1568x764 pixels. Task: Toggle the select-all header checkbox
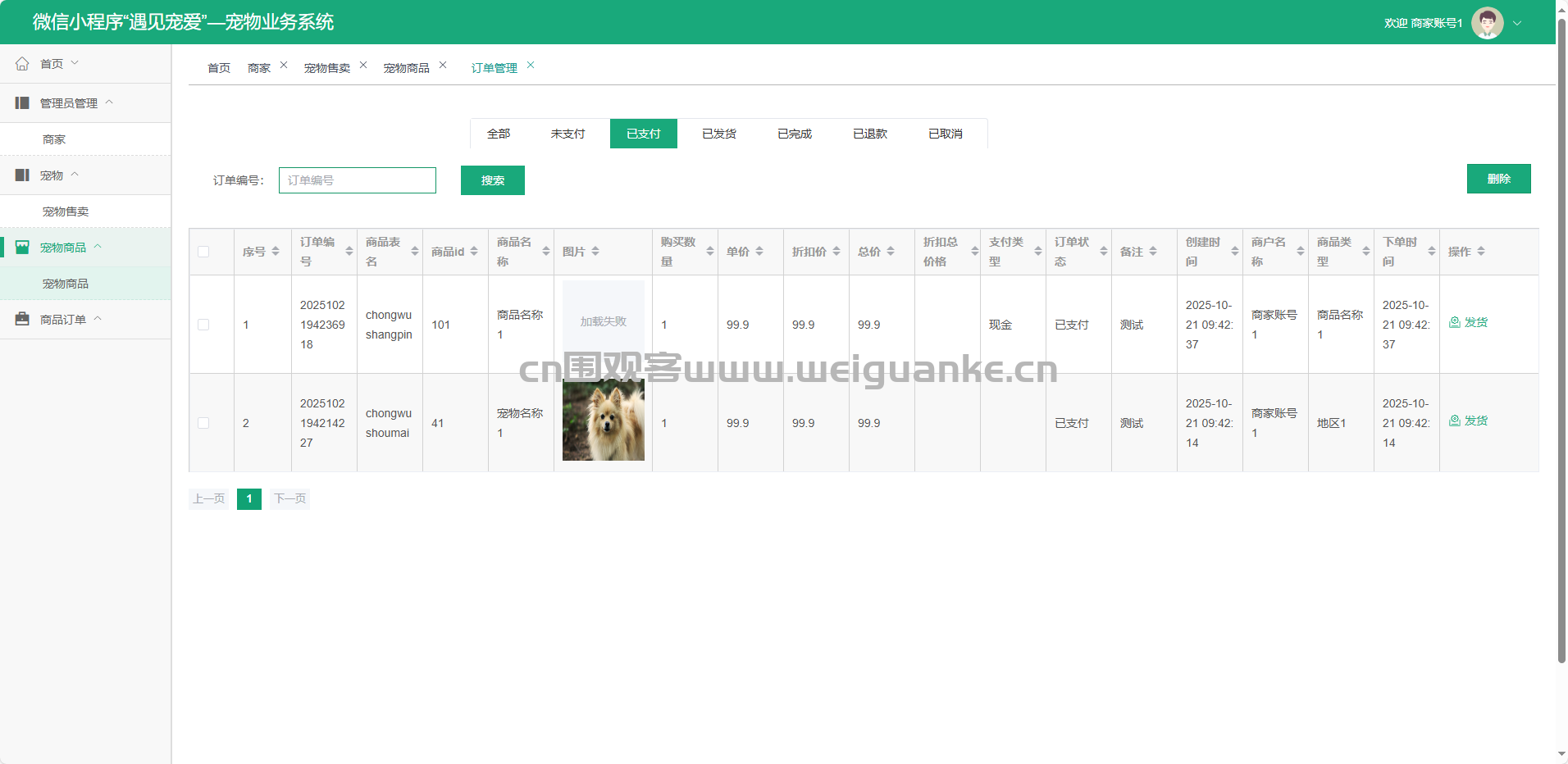pos(203,252)
